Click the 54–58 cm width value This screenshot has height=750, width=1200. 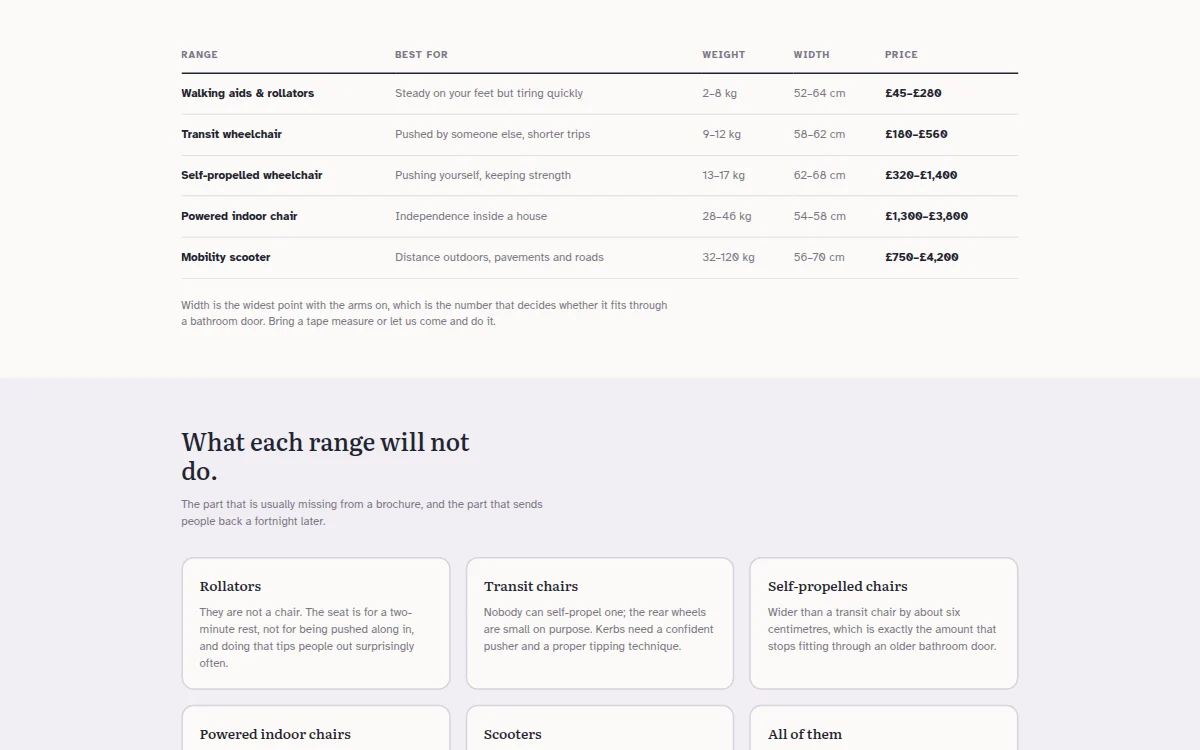click(820, 216)
